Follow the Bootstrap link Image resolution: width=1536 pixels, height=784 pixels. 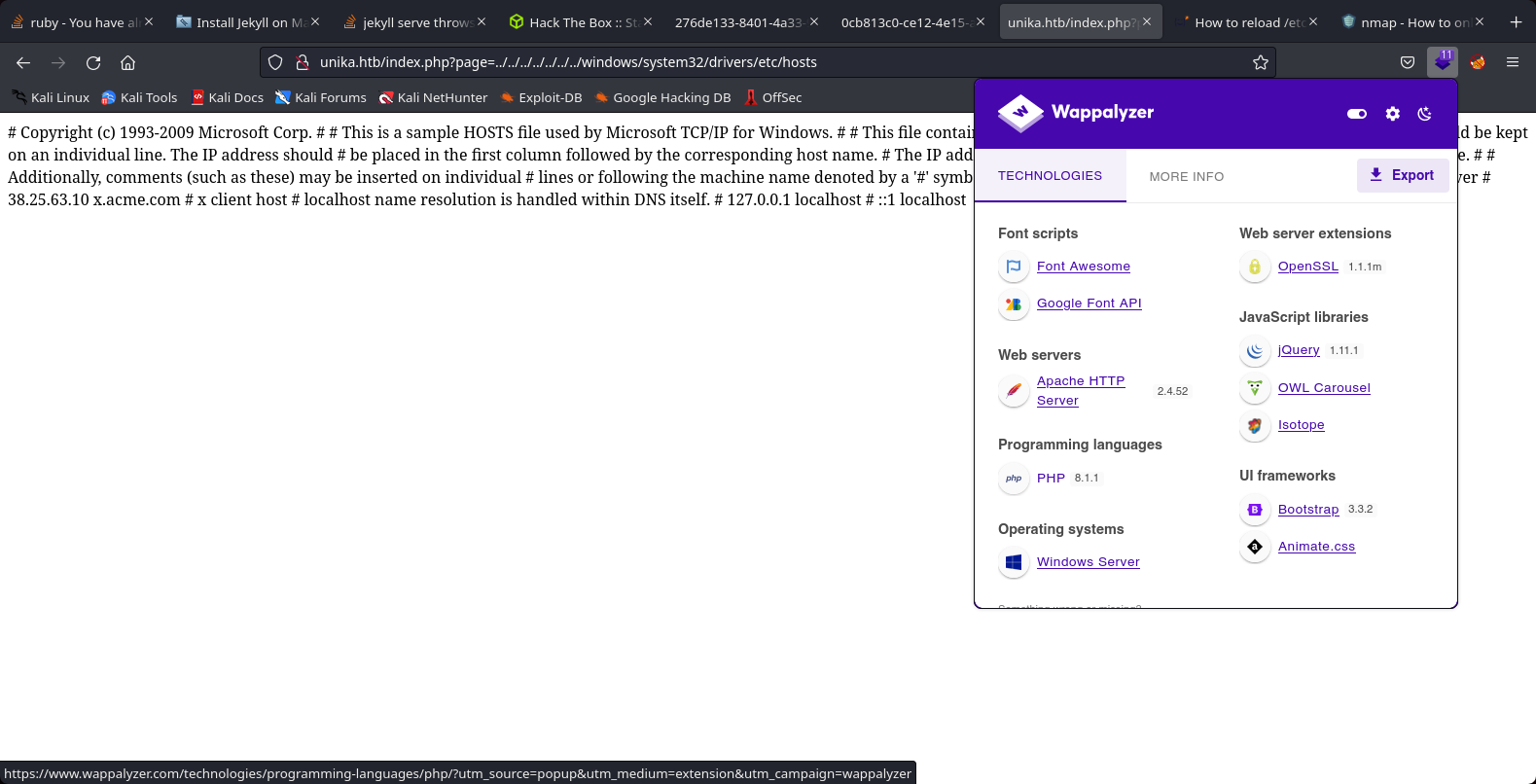pos(1308,510)
